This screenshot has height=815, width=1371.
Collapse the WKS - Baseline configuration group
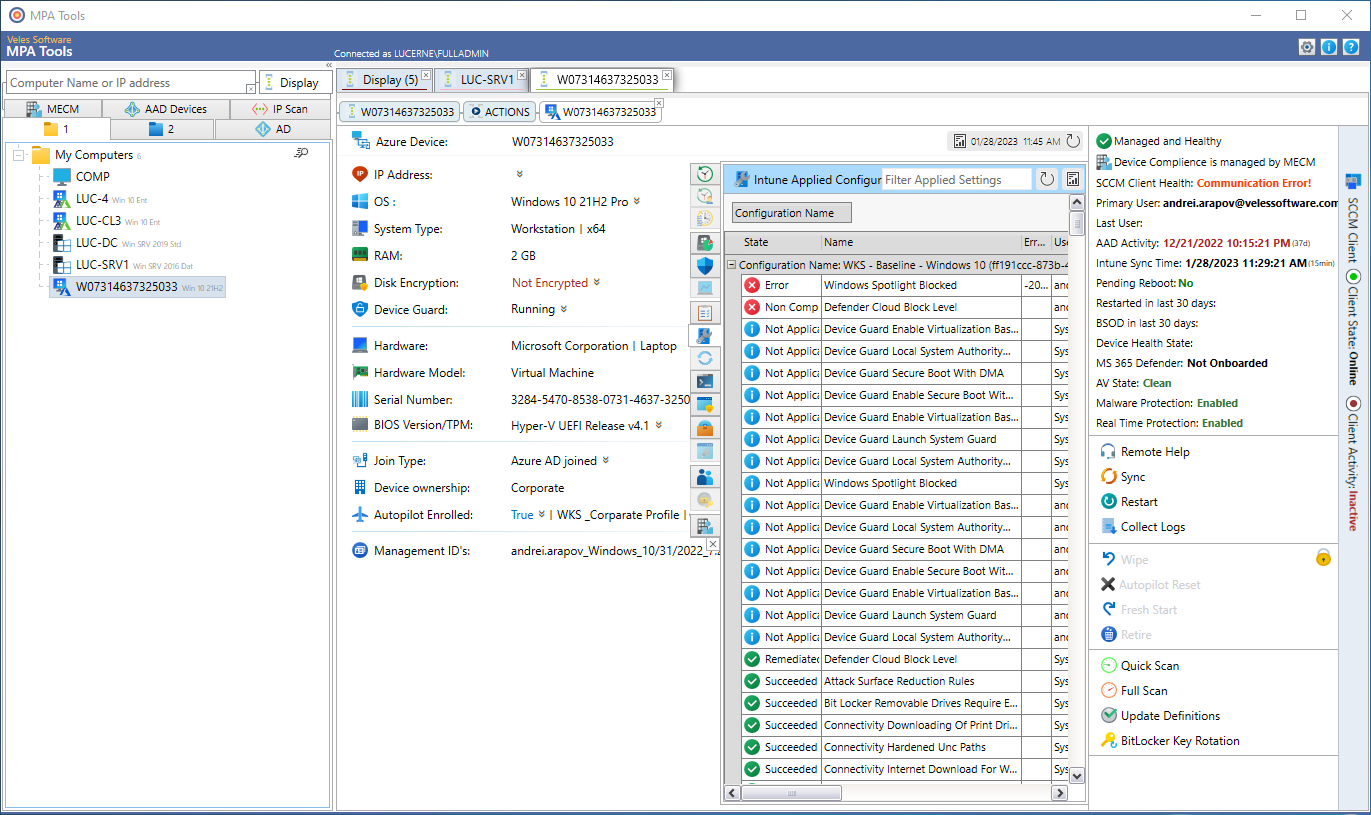click(734, 262)
